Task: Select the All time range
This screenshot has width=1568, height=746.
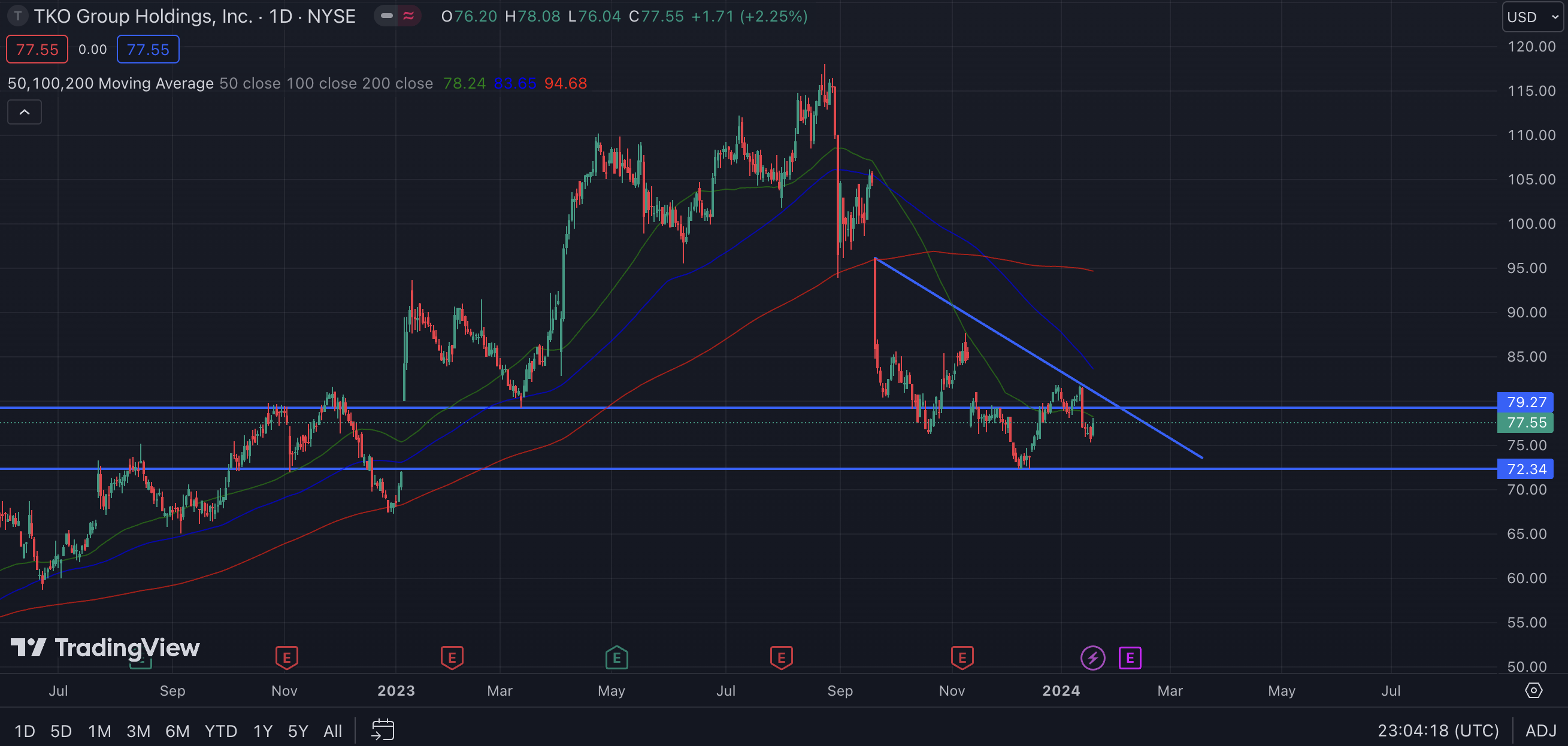Action: 332,731
